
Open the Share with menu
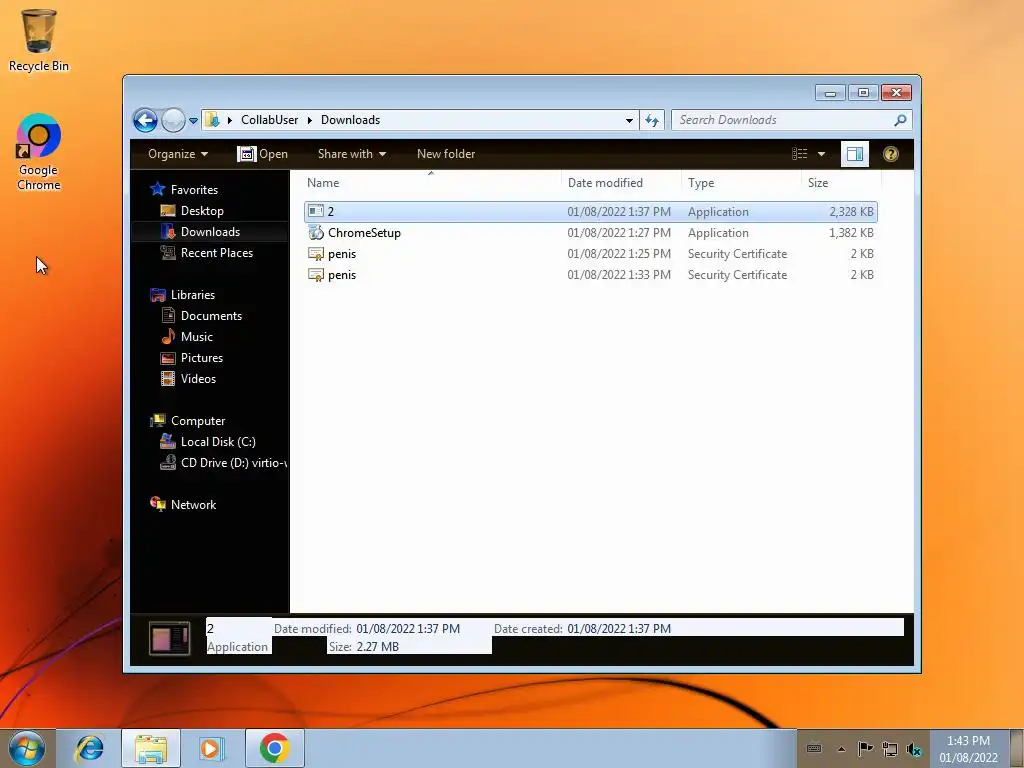[352, 154]
